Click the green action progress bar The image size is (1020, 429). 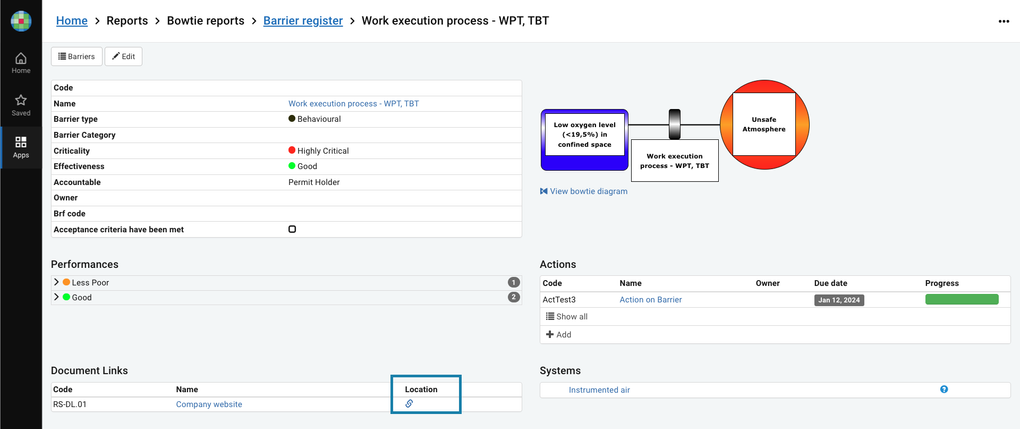click(x=961, y=299)
